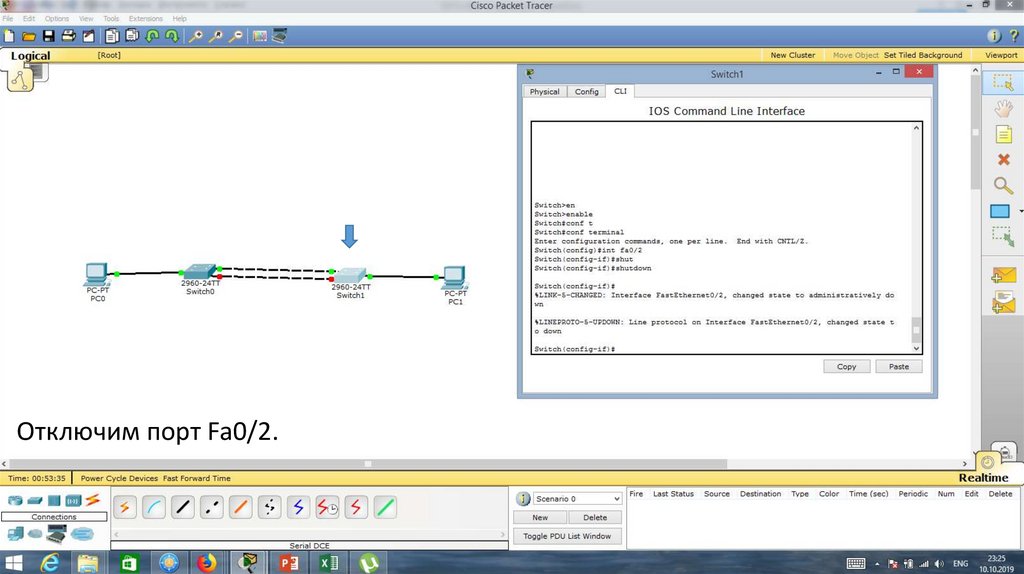Click the Copy icon in main toolbar

click(x=112, y=37)
